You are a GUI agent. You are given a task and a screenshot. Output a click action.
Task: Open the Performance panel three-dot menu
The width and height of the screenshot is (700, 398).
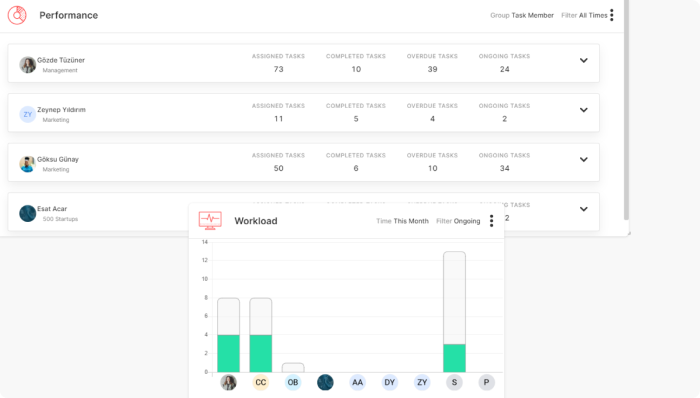tap(612, 15)
